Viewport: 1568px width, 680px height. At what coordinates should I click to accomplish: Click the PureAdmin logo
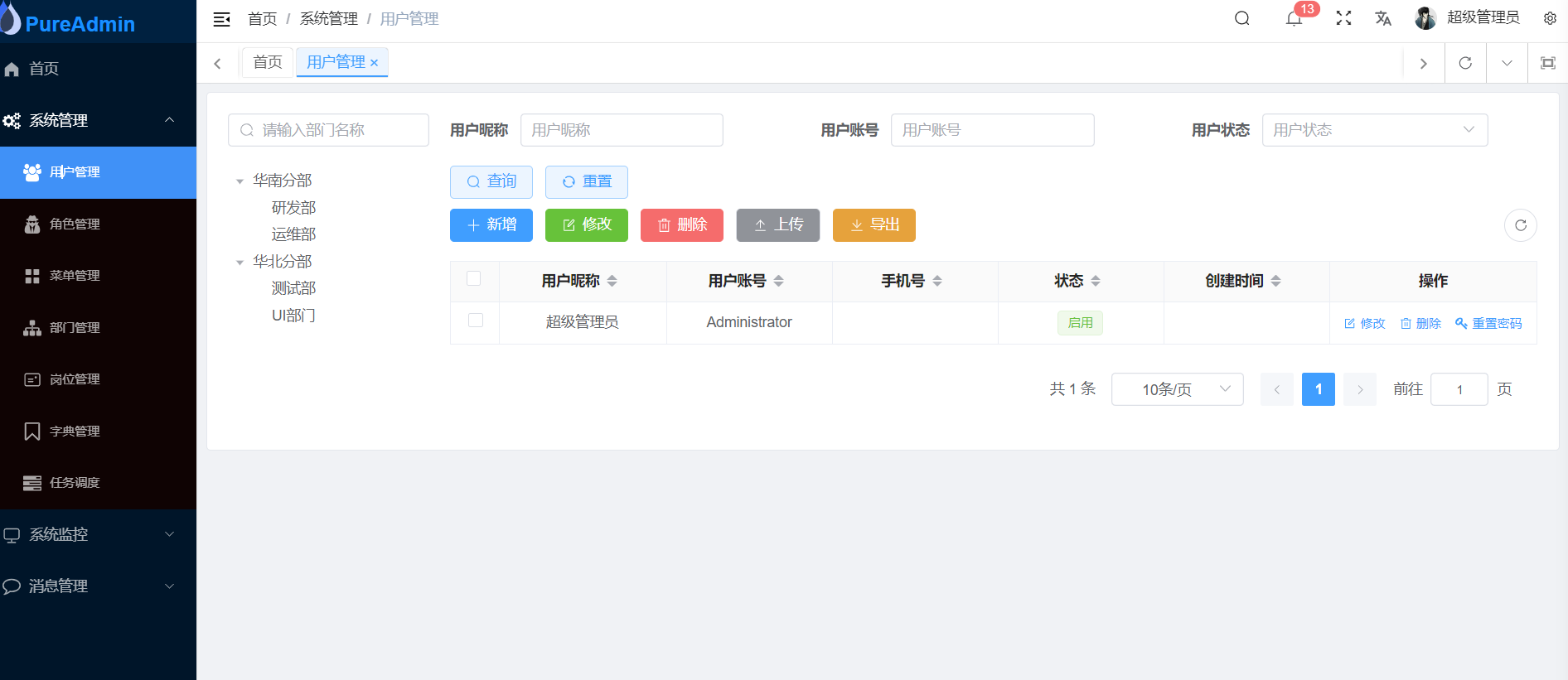click(x=68, y=22)
